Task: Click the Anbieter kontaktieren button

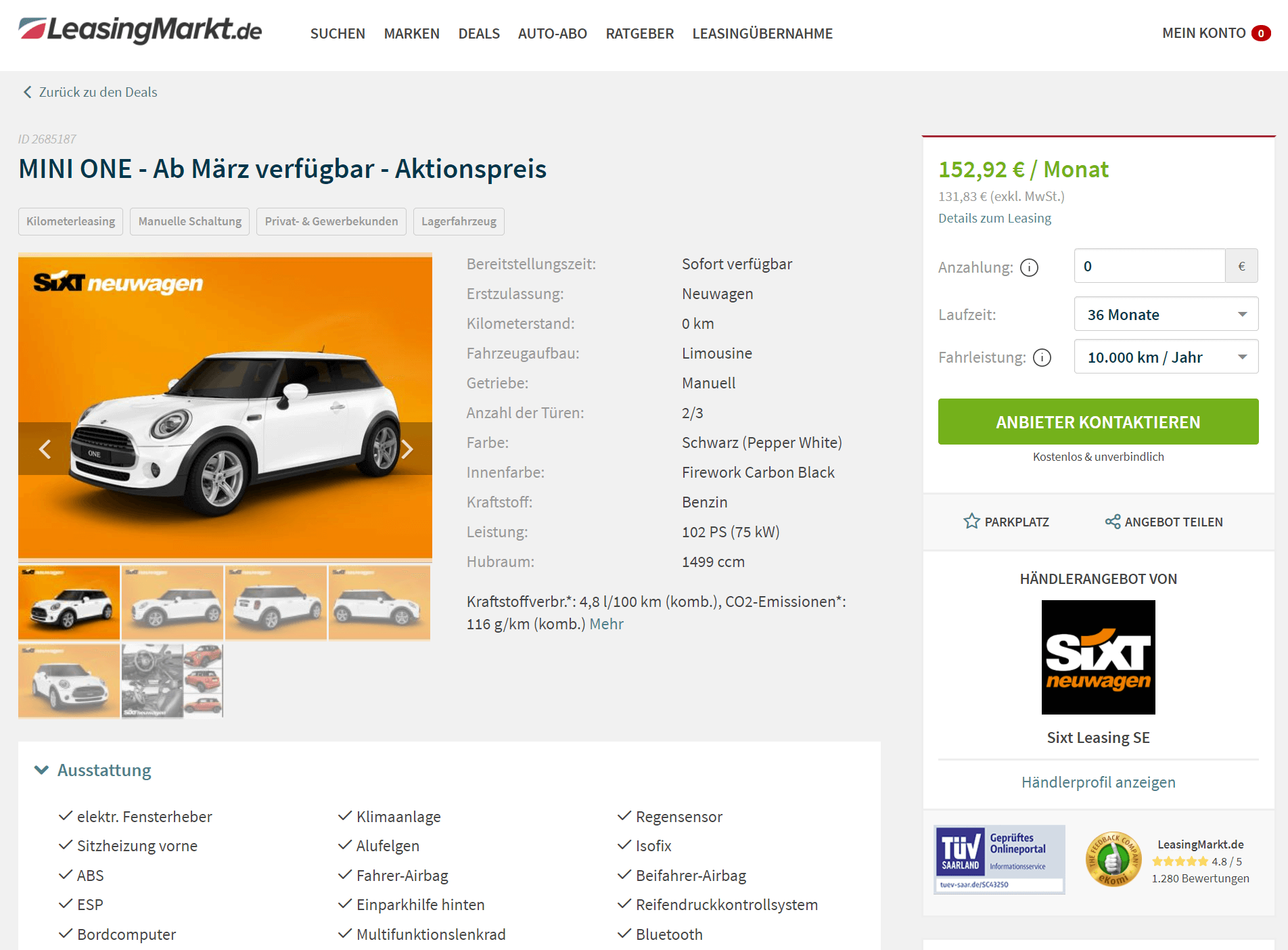Action: point(1098,422)
